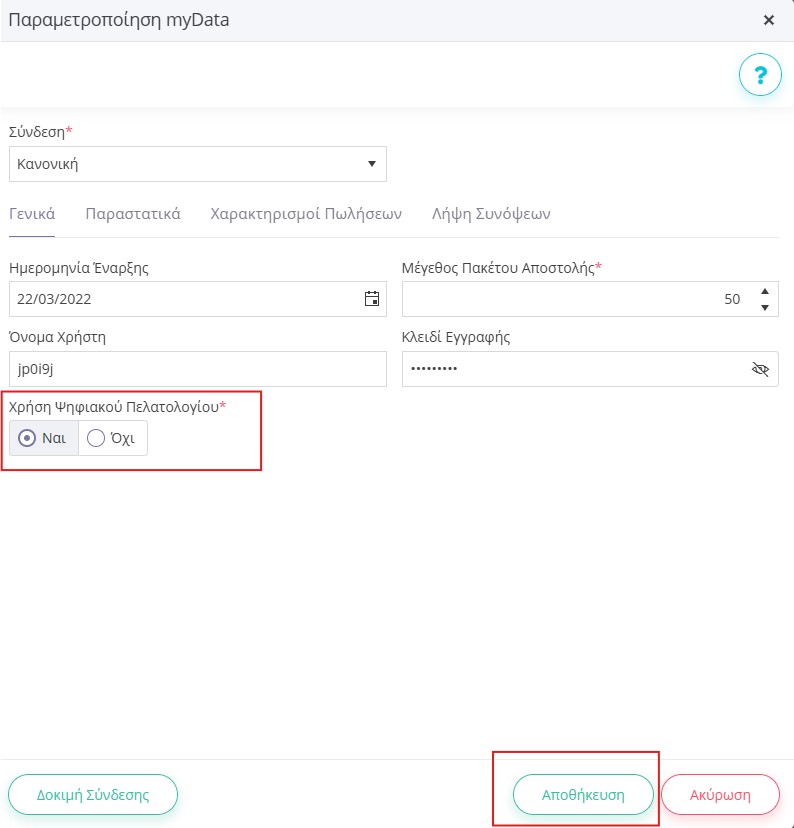Screen dimensions: 794x828
Task: Run Δοκιμή Σύνδεσης connection test
Action: pos(93,795)
